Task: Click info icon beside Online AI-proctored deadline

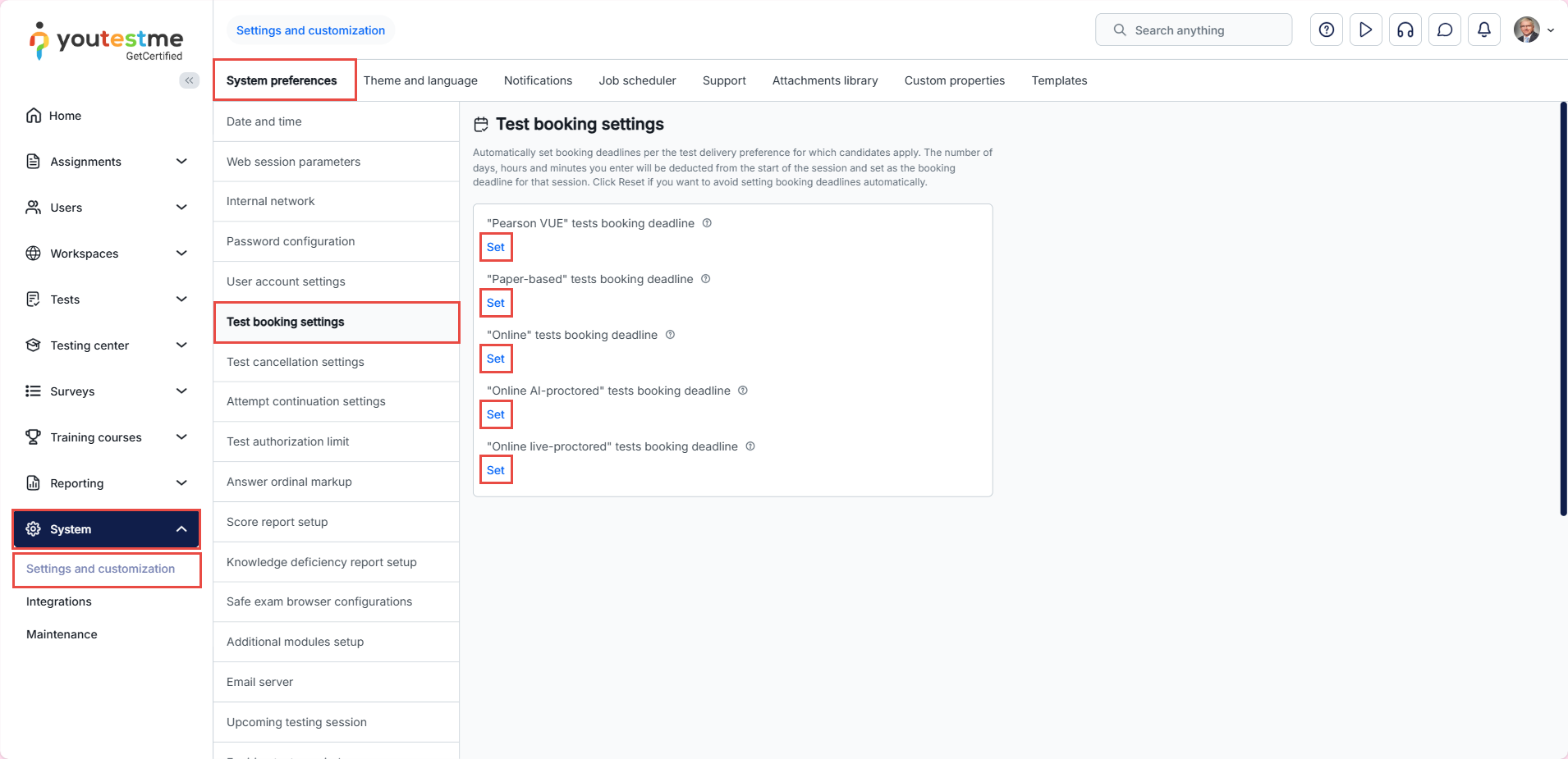Action: pyautogui.click(x=743, y=391)
